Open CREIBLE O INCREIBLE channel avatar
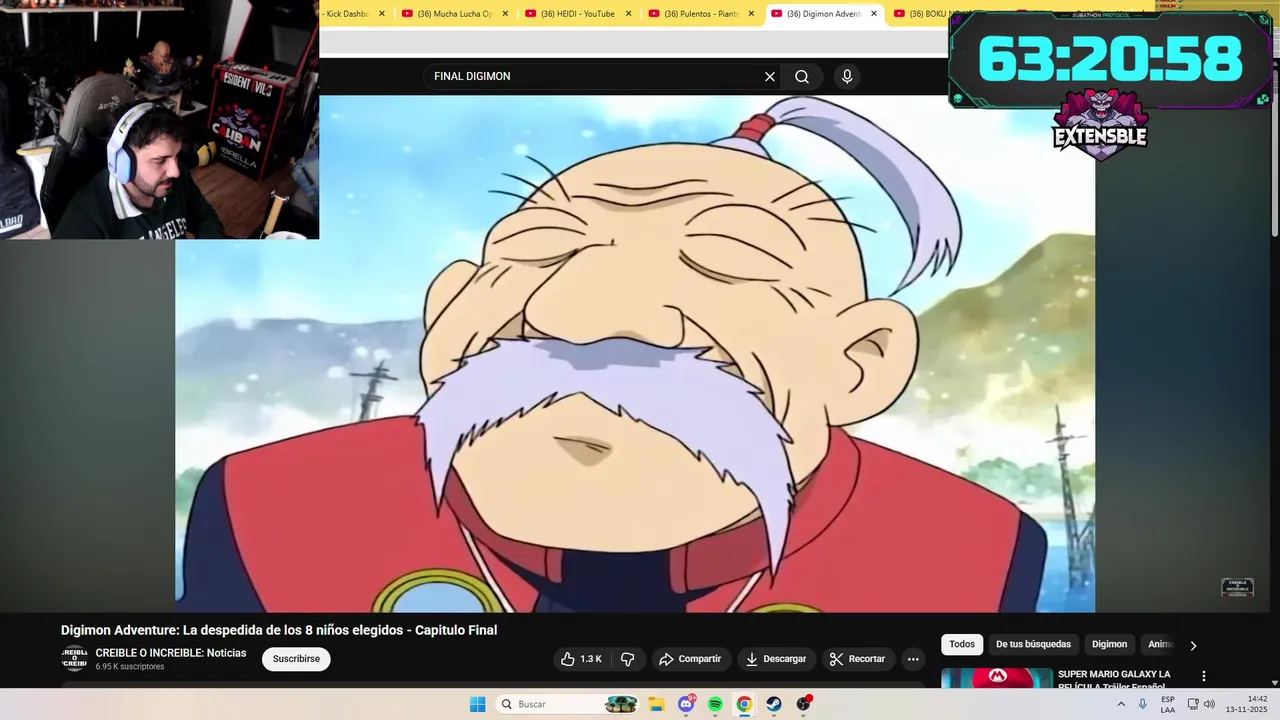 (x=74, y=659)
